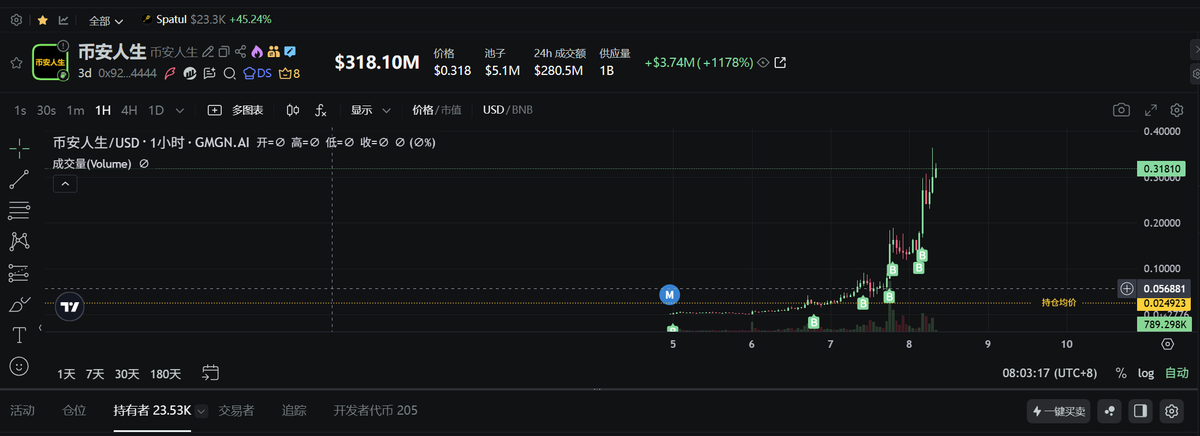Expand the 全部 filter dropdown
This screenshot has width=1200, height=436.
106,20
